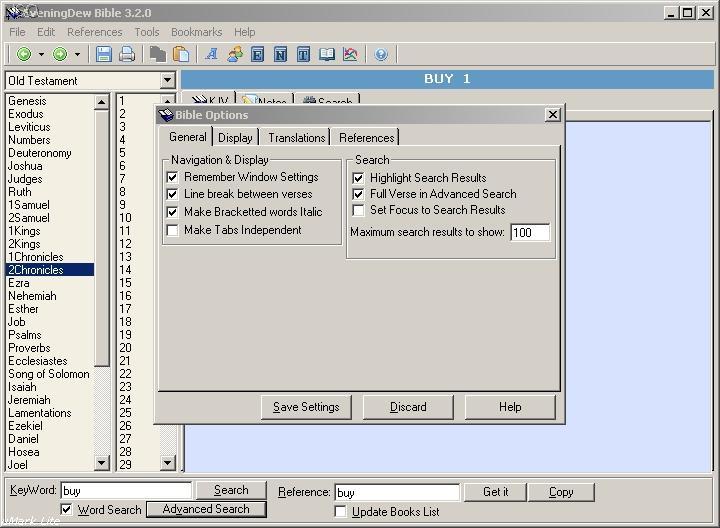The height and width of the screenshot is (528, 720).
Task: Click the people toolbar icon
Action: (235, 54)
